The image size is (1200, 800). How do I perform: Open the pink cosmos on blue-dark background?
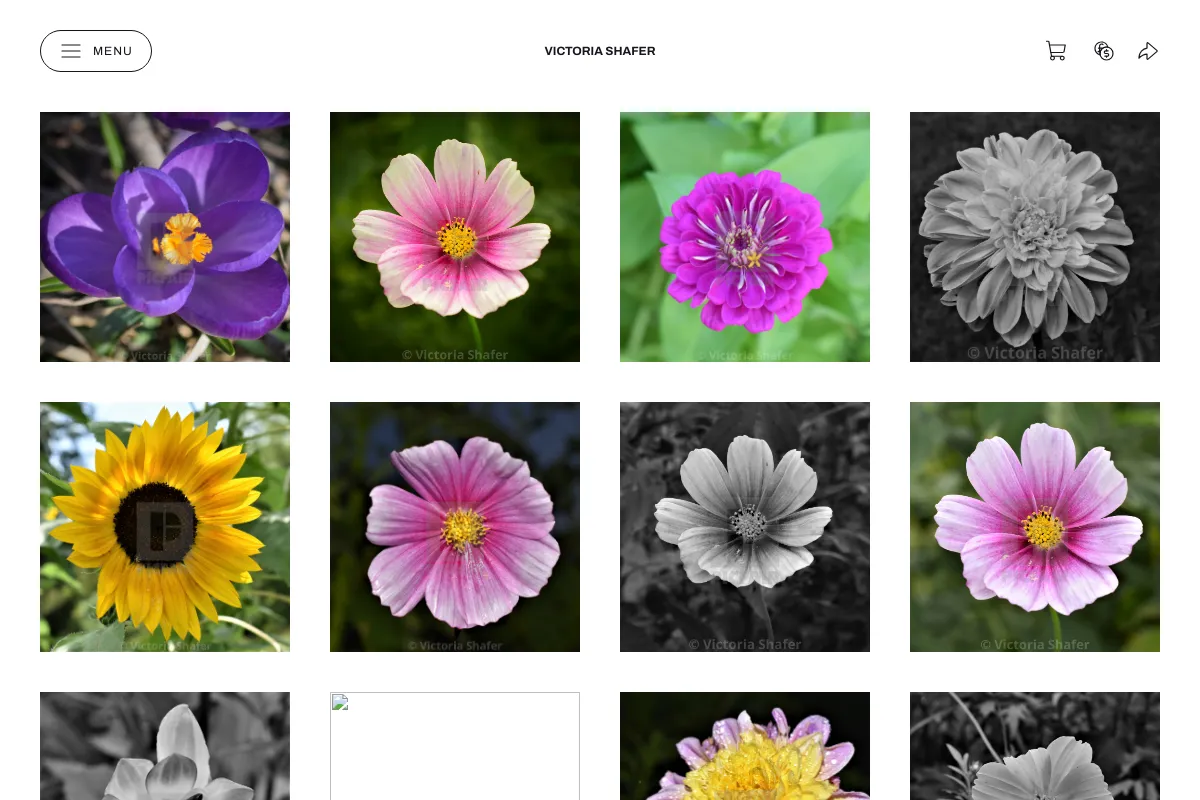pos(455,527)
